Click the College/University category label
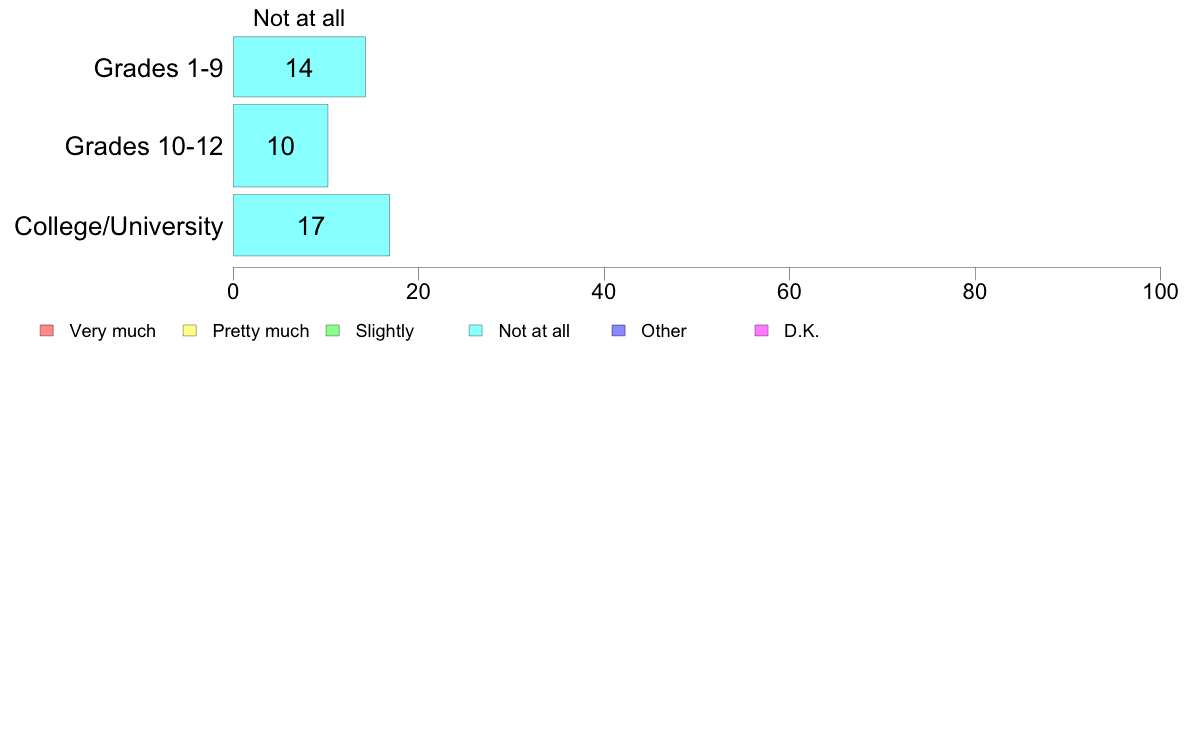 pyautogui.click(x=119, y=226)
